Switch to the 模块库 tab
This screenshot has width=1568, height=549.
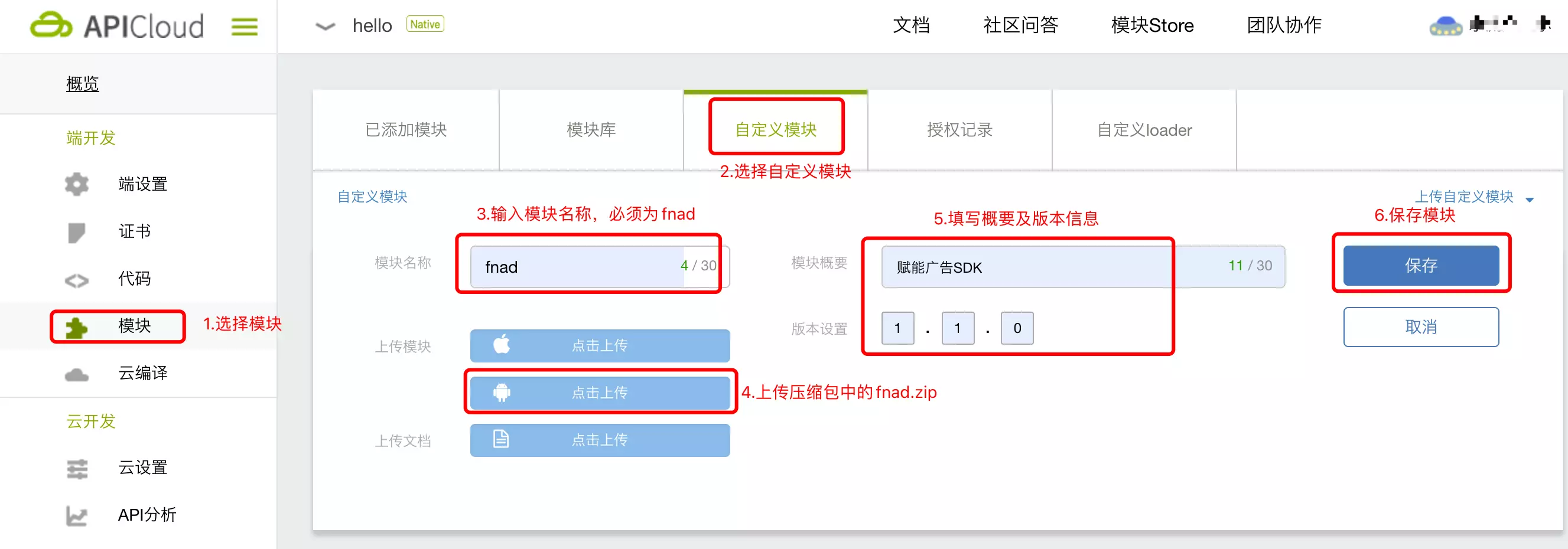591,129
